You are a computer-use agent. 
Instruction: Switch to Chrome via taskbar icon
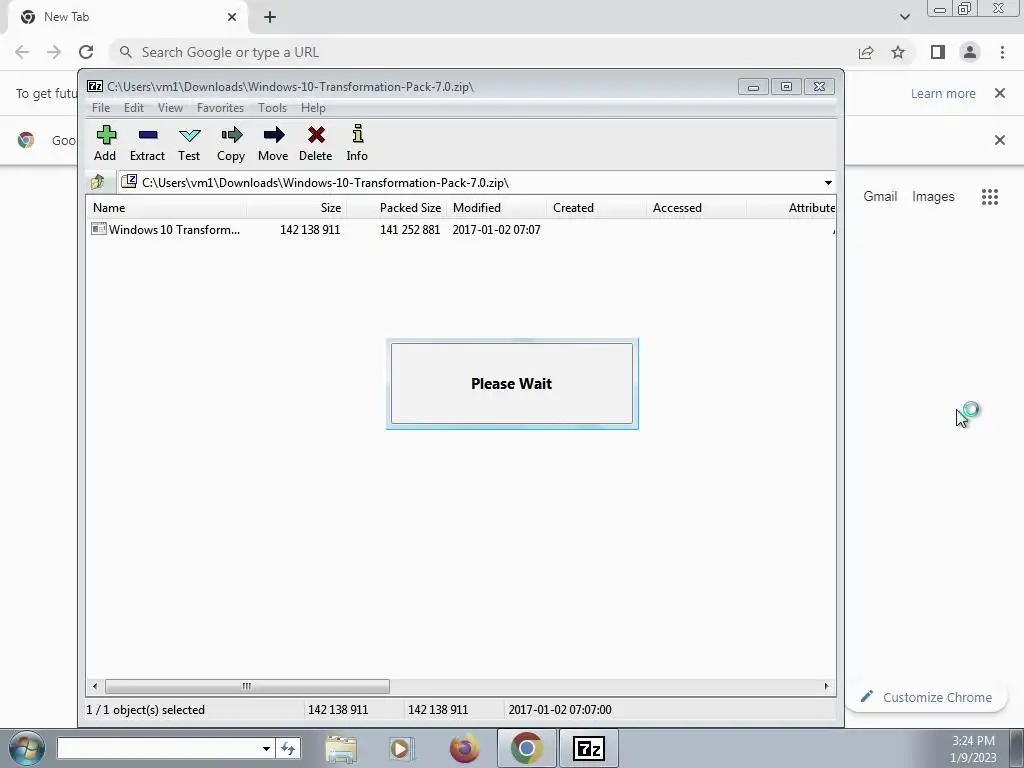(x=527, y=748)
